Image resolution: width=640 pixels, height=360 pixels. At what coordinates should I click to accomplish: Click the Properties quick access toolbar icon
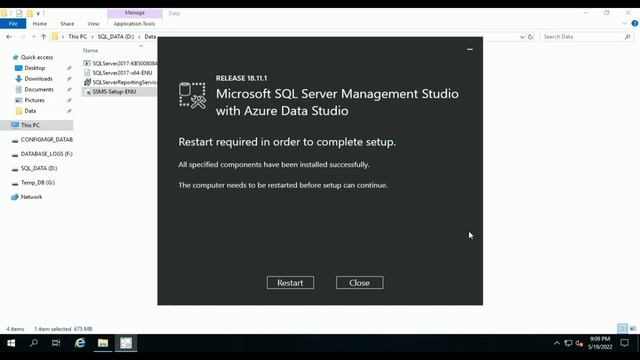(x=19, y=13)
